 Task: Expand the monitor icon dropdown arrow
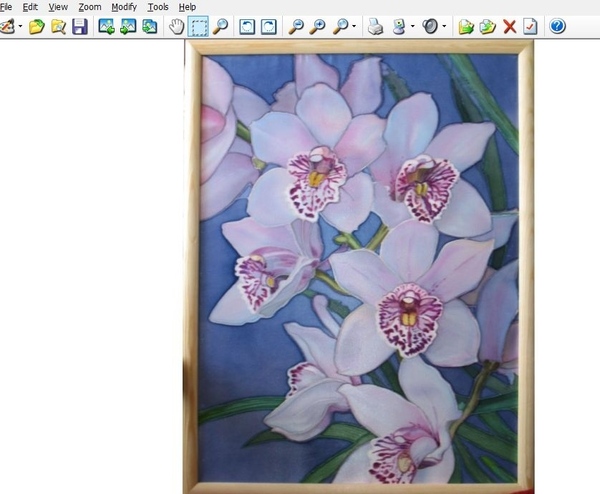click(412, 26)
